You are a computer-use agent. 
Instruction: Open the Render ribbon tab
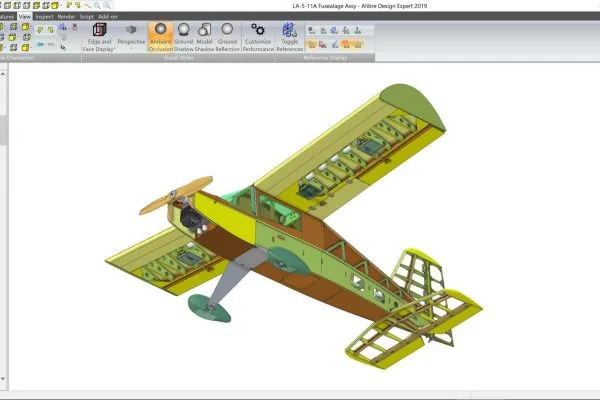(x=66, y=16)
